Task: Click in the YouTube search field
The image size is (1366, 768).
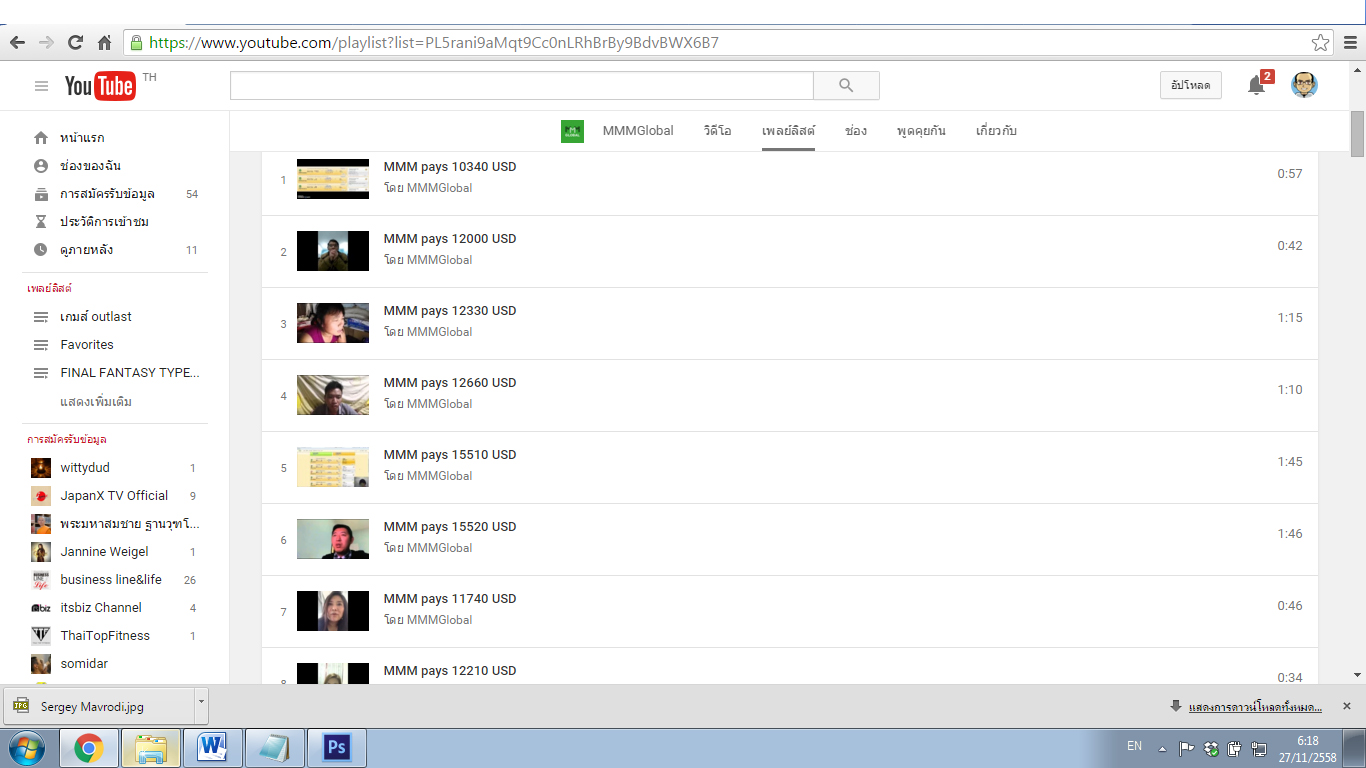Action: 522,86
